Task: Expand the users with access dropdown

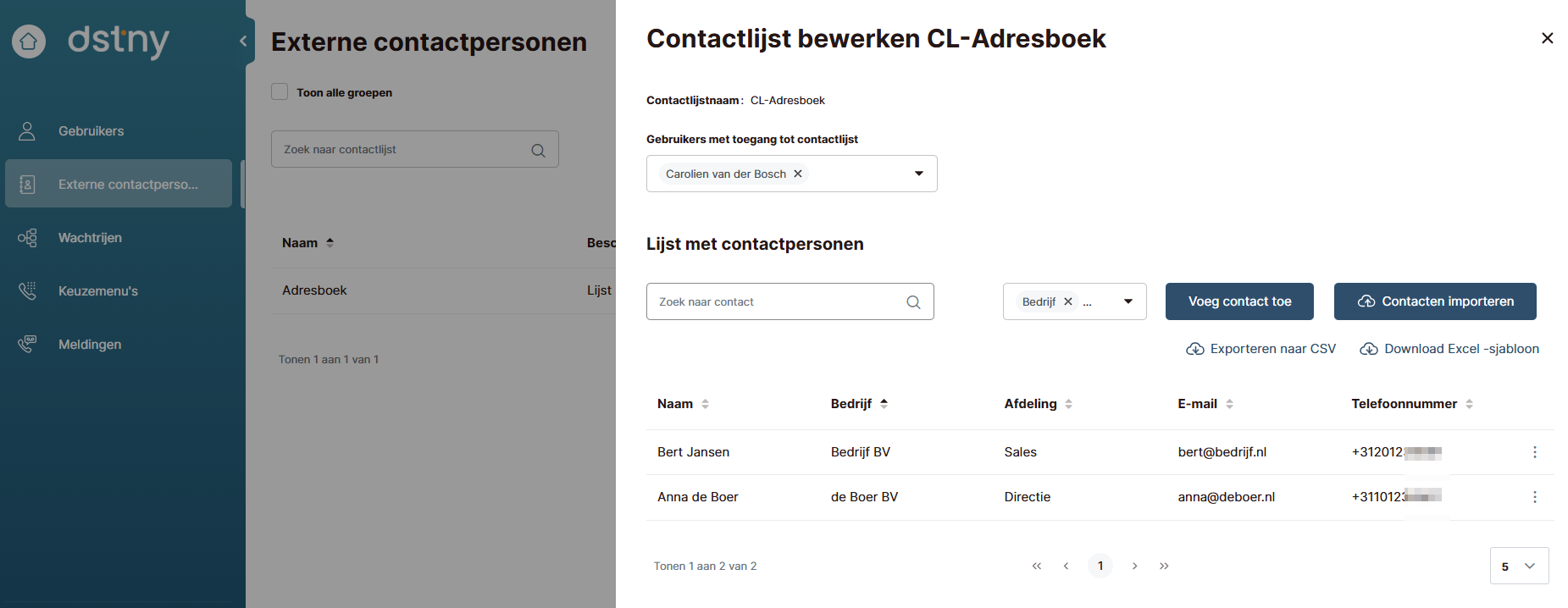Action: (918, 174)
